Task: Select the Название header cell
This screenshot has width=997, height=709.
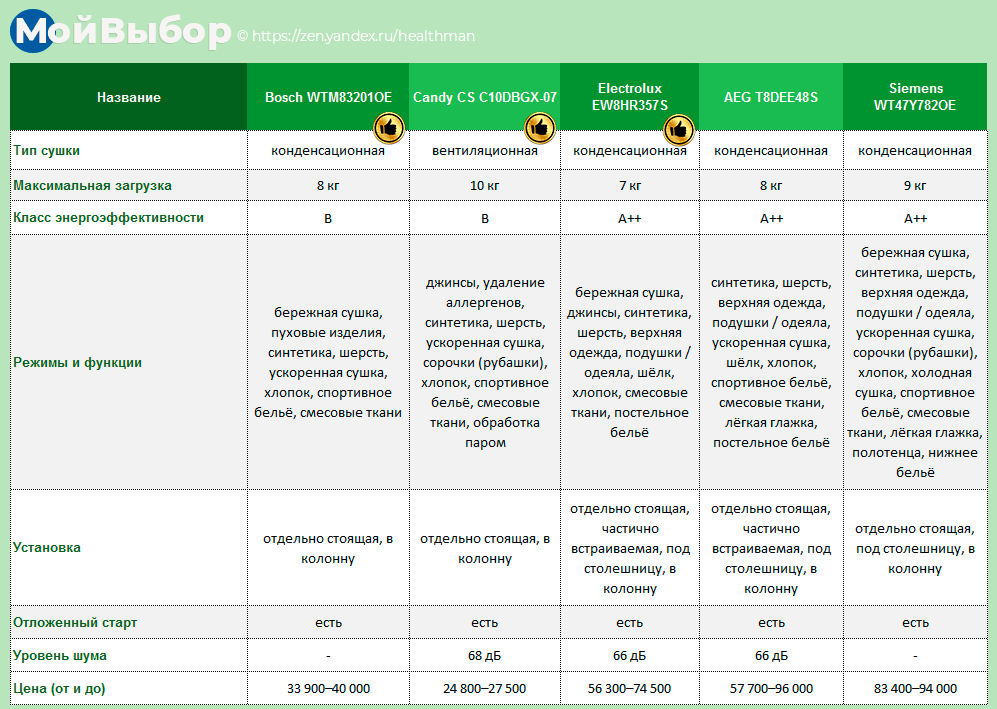Action: click(128, 97)
